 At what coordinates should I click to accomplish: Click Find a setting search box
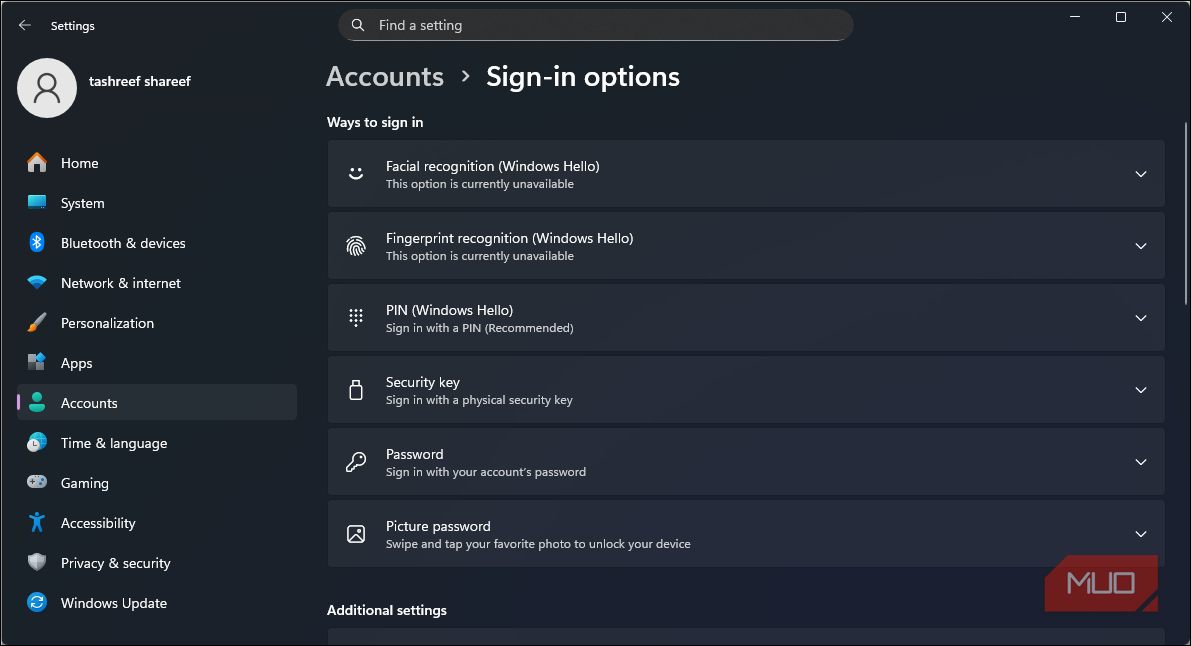click(x=596, y=25)
